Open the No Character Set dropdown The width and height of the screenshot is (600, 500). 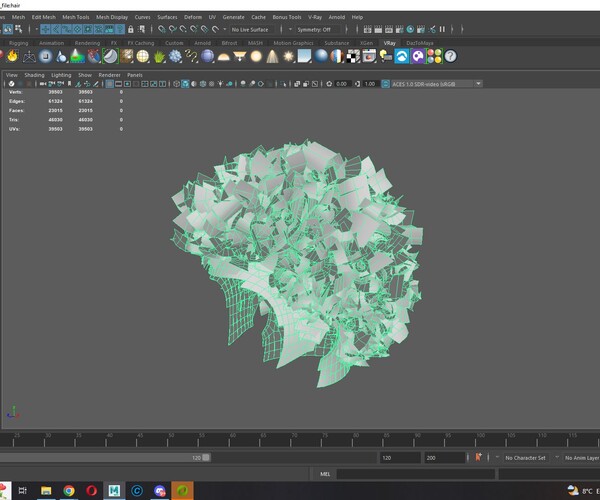point(525,458)
